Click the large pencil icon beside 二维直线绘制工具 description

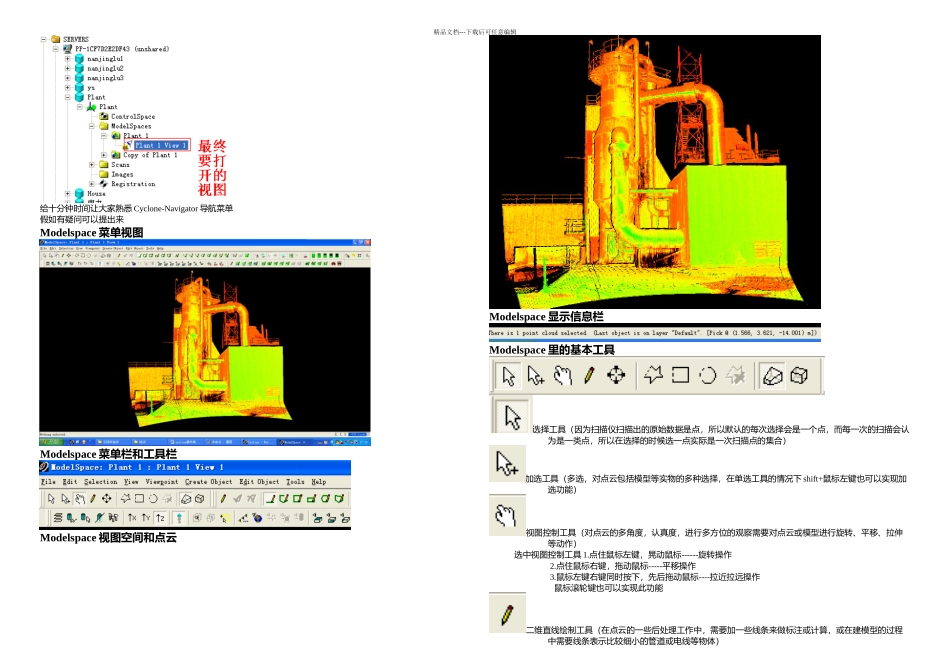[507, 614]
